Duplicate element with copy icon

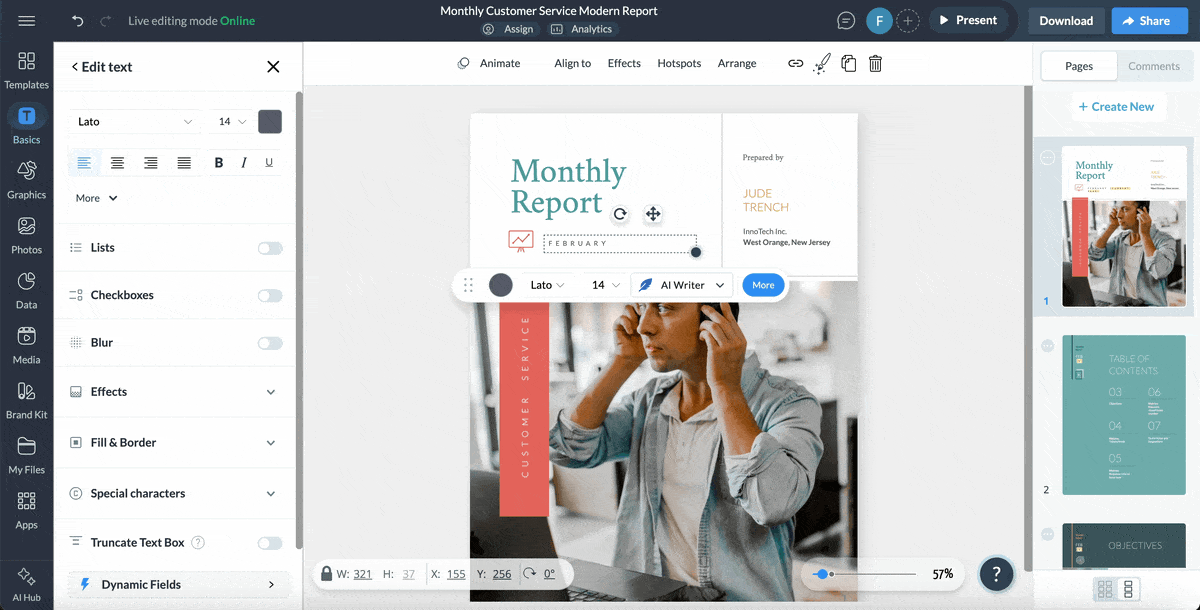coord(848,63)
